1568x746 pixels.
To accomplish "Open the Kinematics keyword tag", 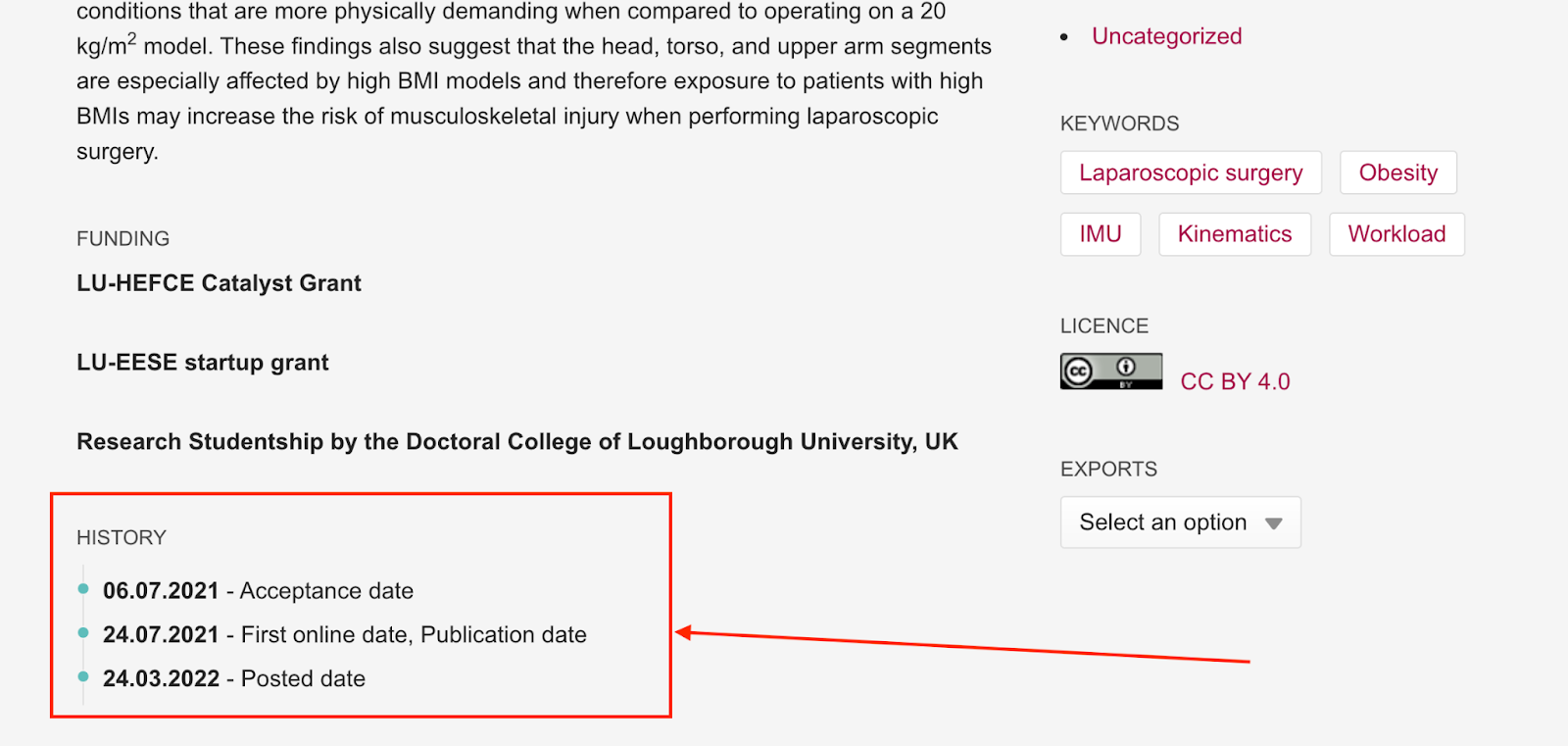I will pyautogui.click(x=1235, y=234).
